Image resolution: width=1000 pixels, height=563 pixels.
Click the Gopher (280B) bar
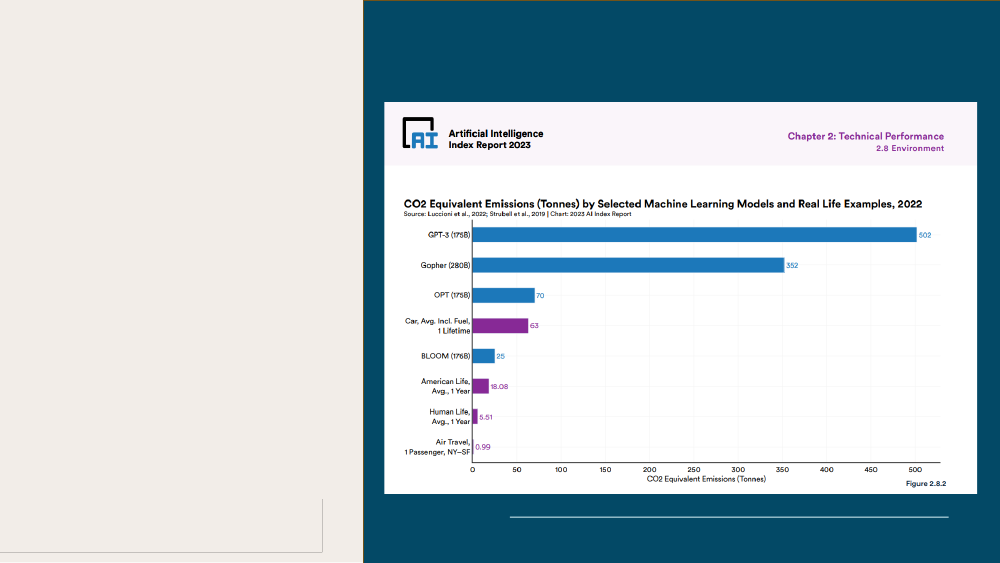tap(628, 265)
